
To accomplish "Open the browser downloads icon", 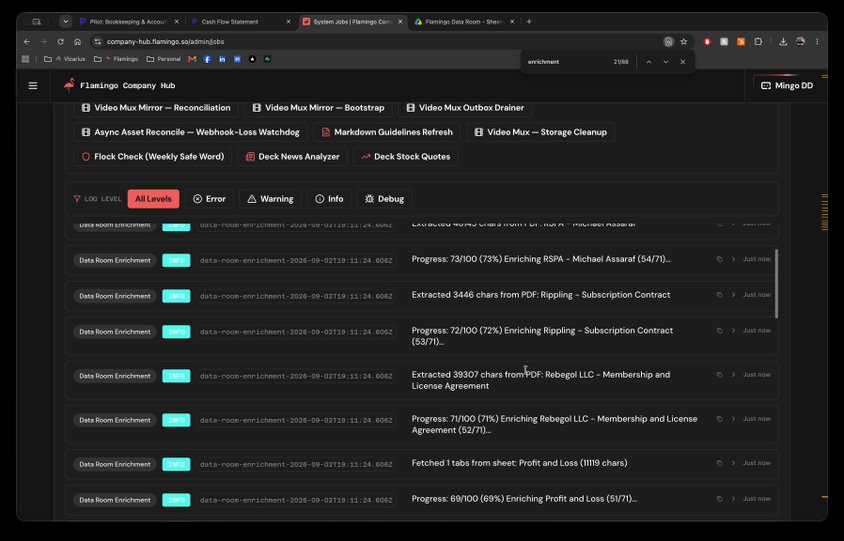I will point(783,41).
